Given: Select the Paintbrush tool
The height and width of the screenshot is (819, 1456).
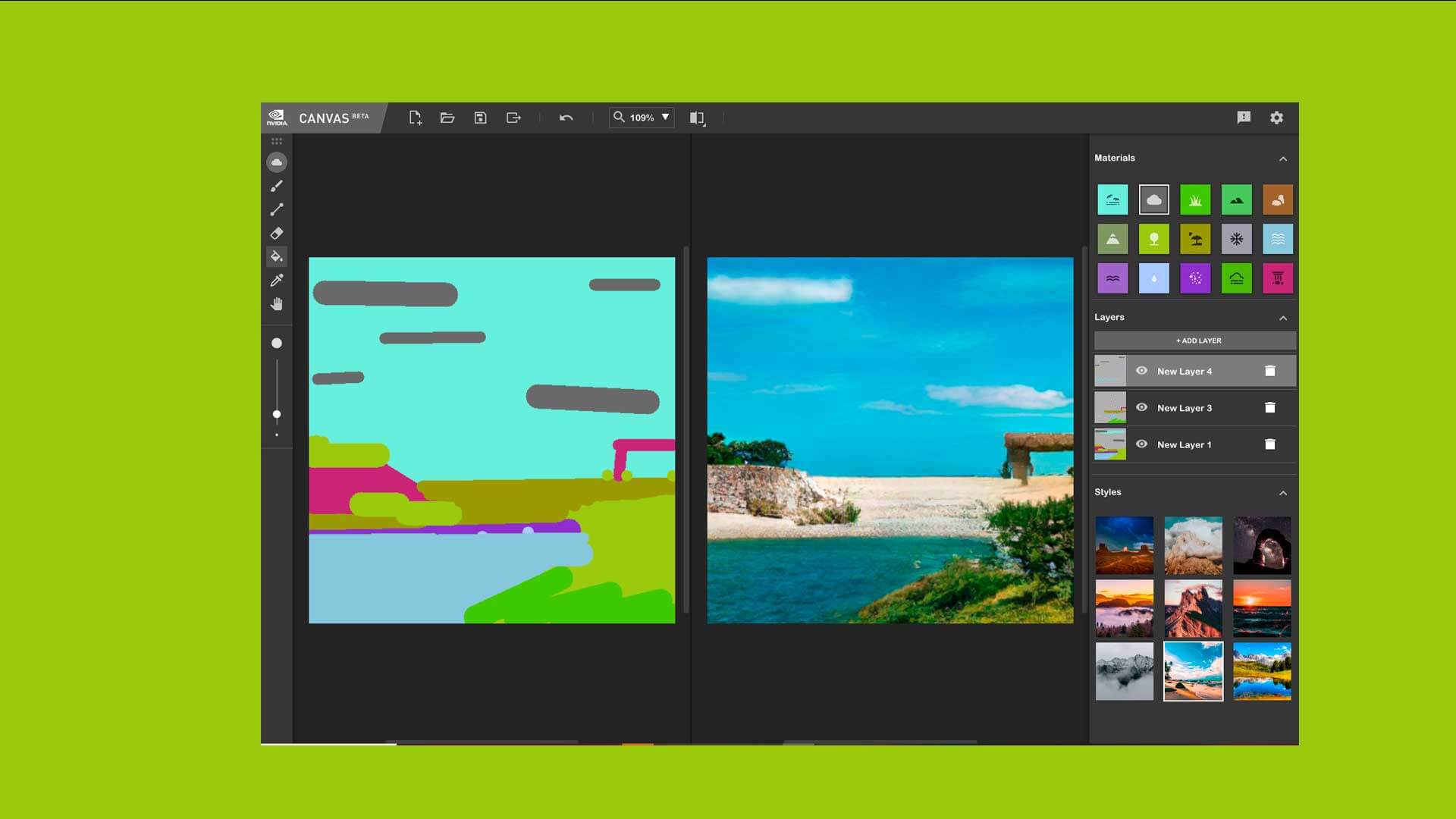Looking at the screenshot, I should [x=277, y=187].
